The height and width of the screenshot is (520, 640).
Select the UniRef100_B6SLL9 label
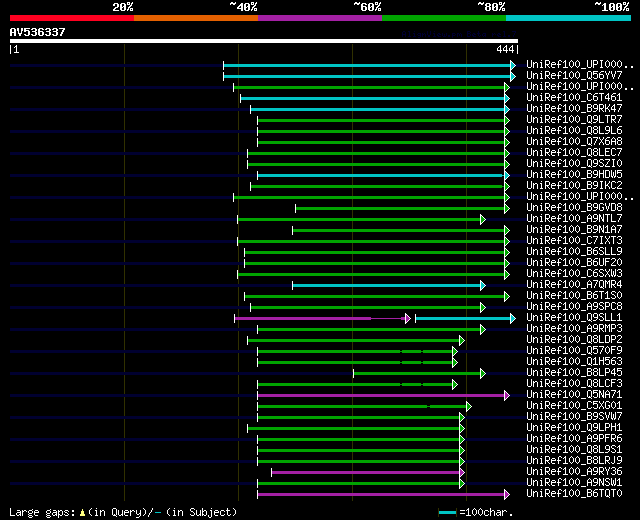[574, 252]
